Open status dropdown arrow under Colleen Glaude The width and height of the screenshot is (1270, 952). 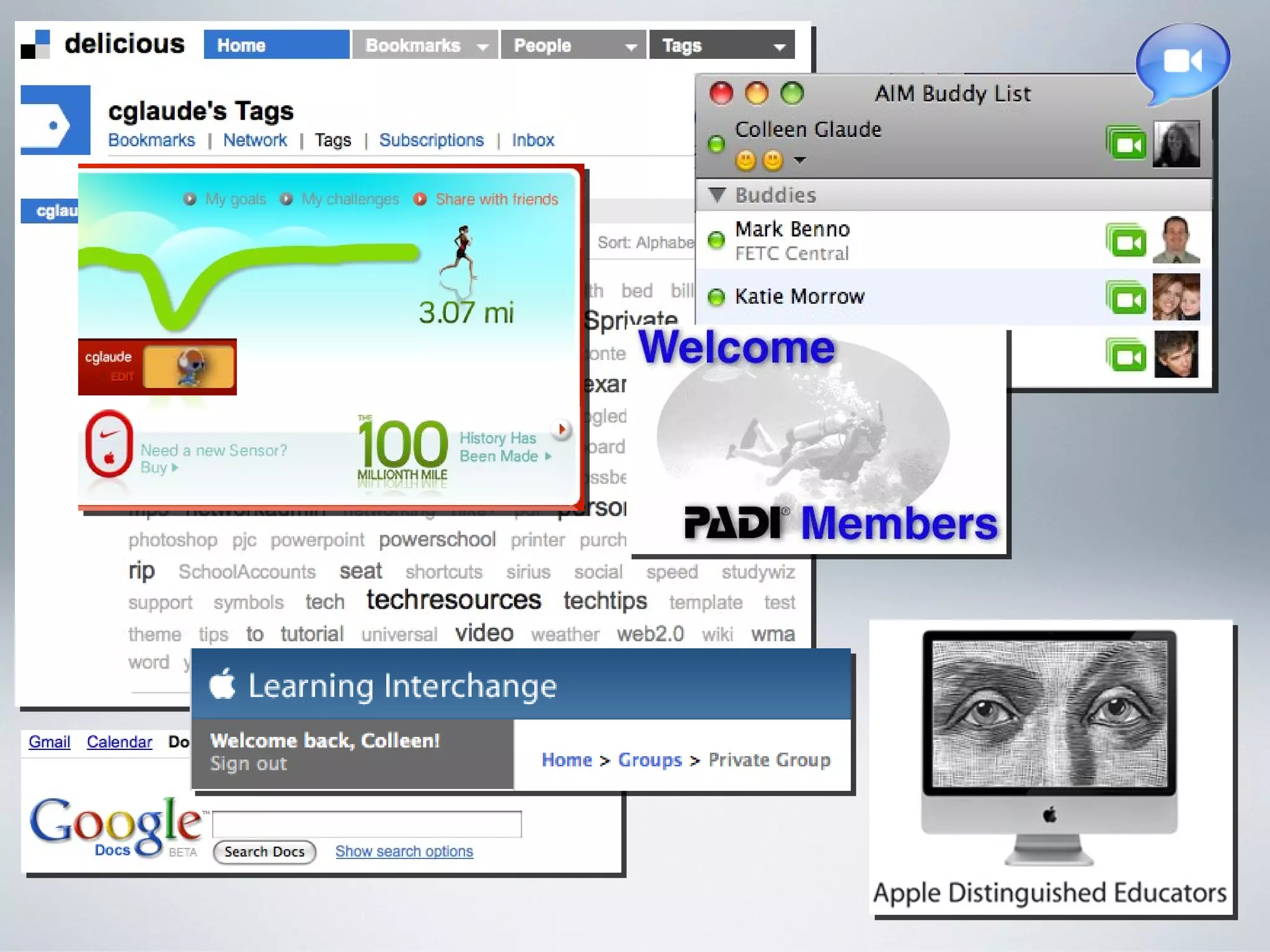(800, 161)
